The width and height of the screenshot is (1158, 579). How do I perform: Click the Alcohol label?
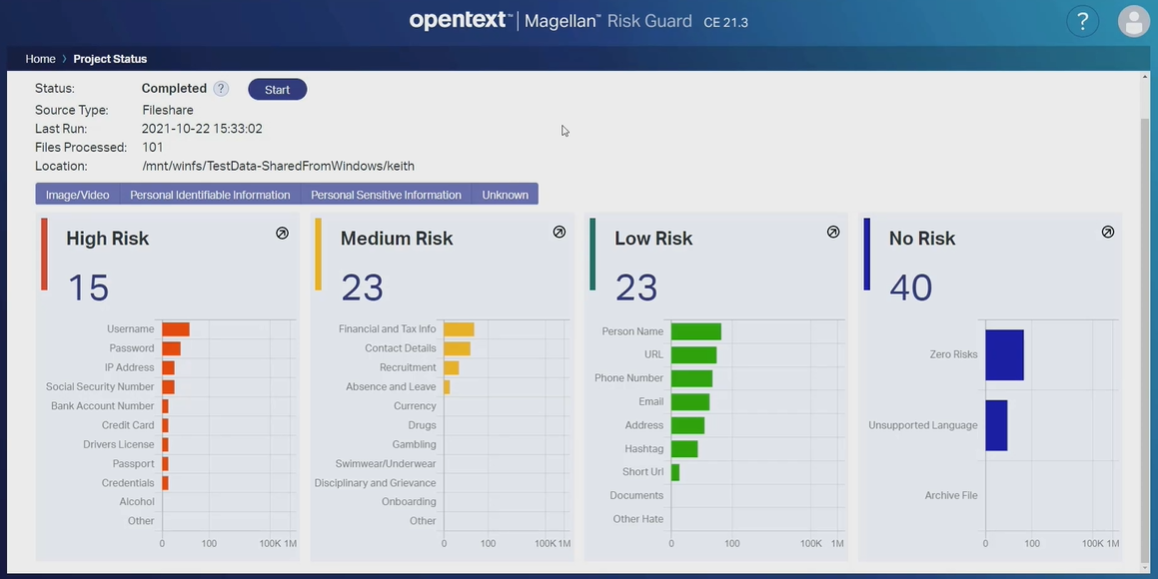137,502
